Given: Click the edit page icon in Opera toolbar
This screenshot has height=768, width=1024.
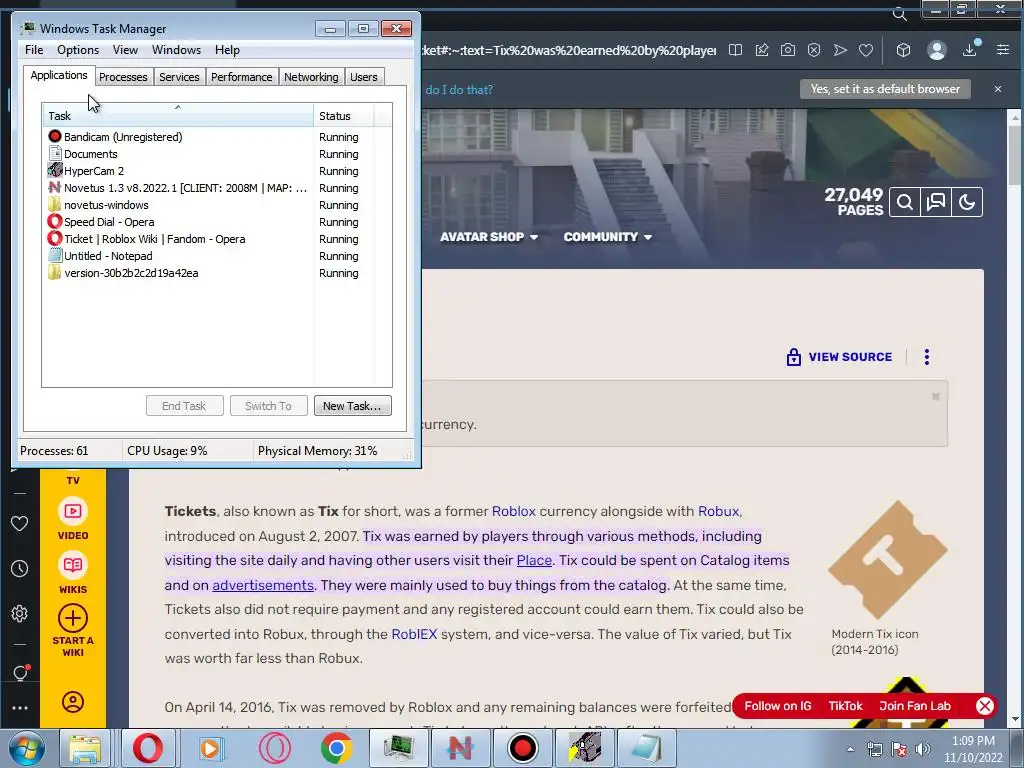Looking at the screenshot, I should coord(761,50).
